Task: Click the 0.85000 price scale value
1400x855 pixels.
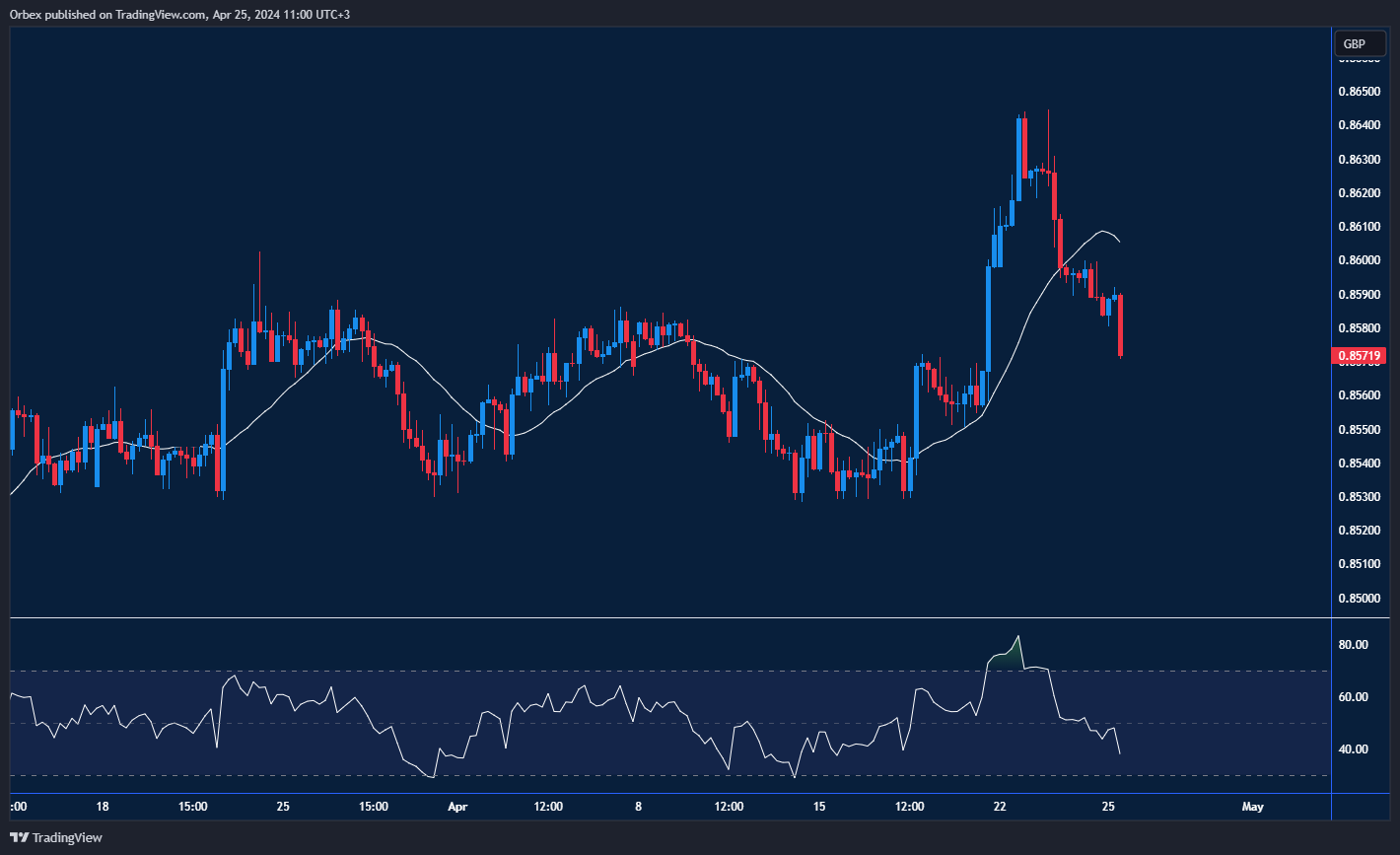Action: tap(1359, 598)
